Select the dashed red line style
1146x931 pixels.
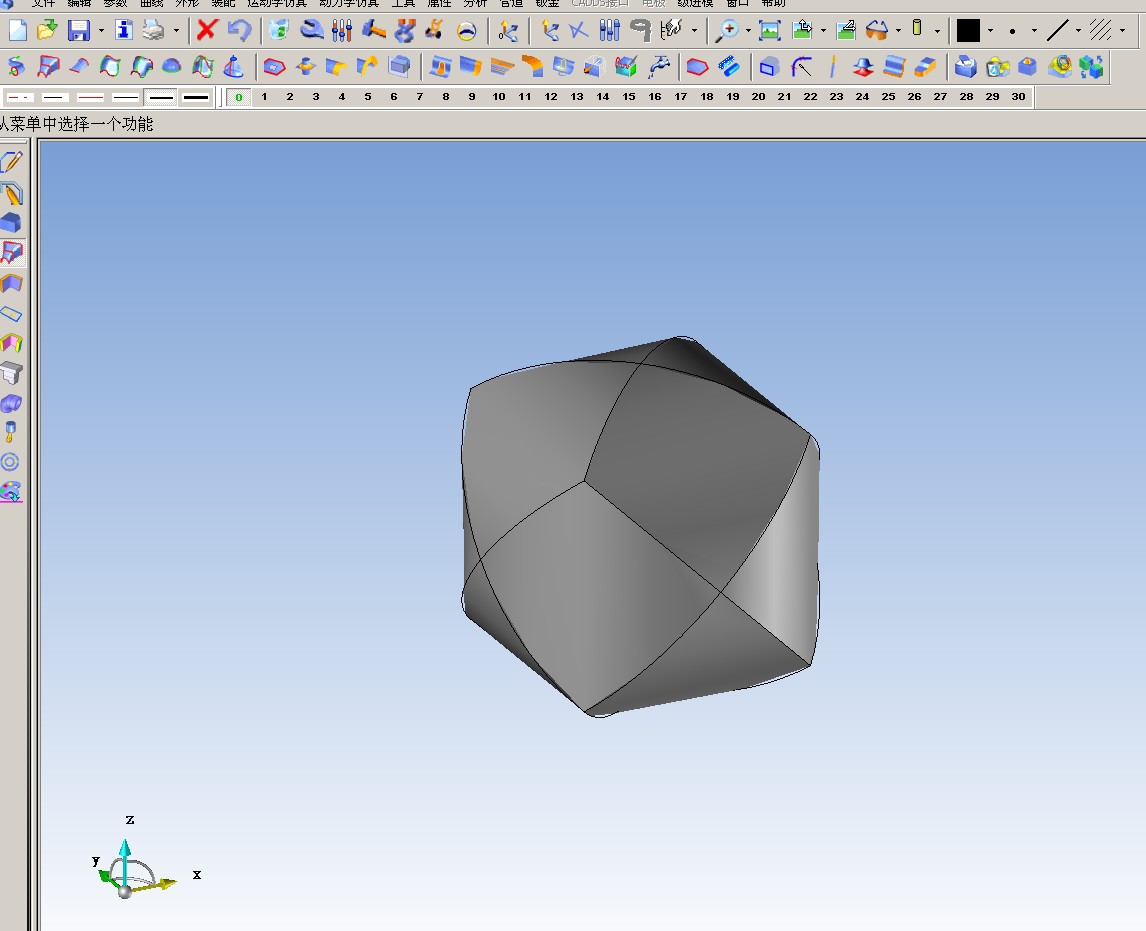20,97
